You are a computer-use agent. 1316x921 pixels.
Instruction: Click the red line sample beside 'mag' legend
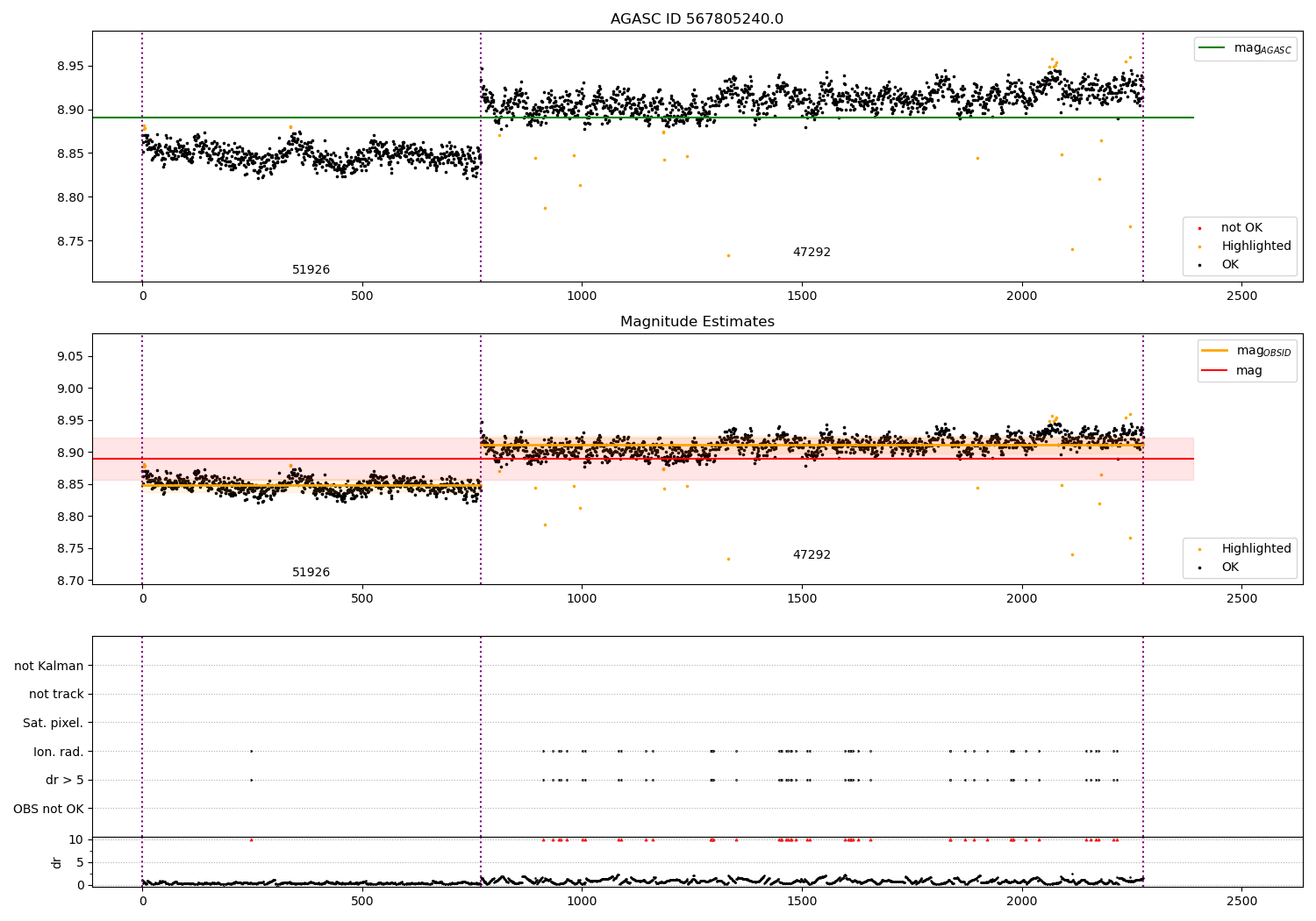(x=1215, y=371)
